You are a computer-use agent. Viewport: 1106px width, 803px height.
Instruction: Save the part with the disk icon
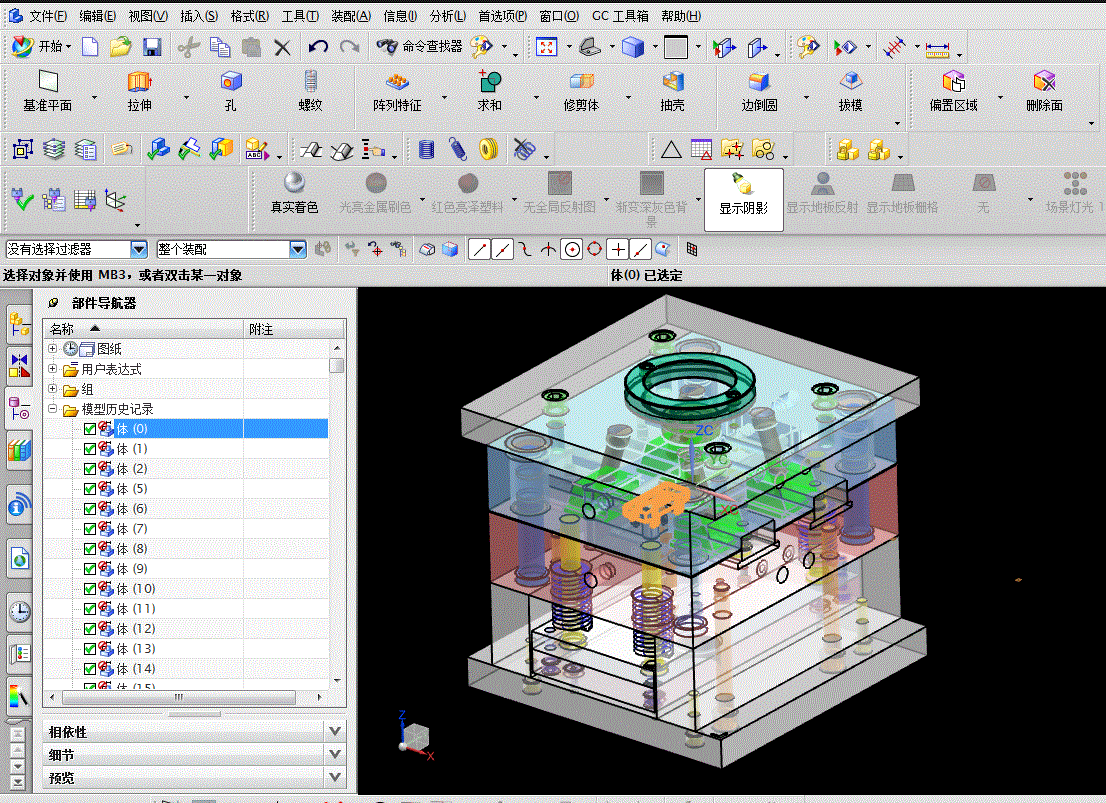(x=152, y=47)
